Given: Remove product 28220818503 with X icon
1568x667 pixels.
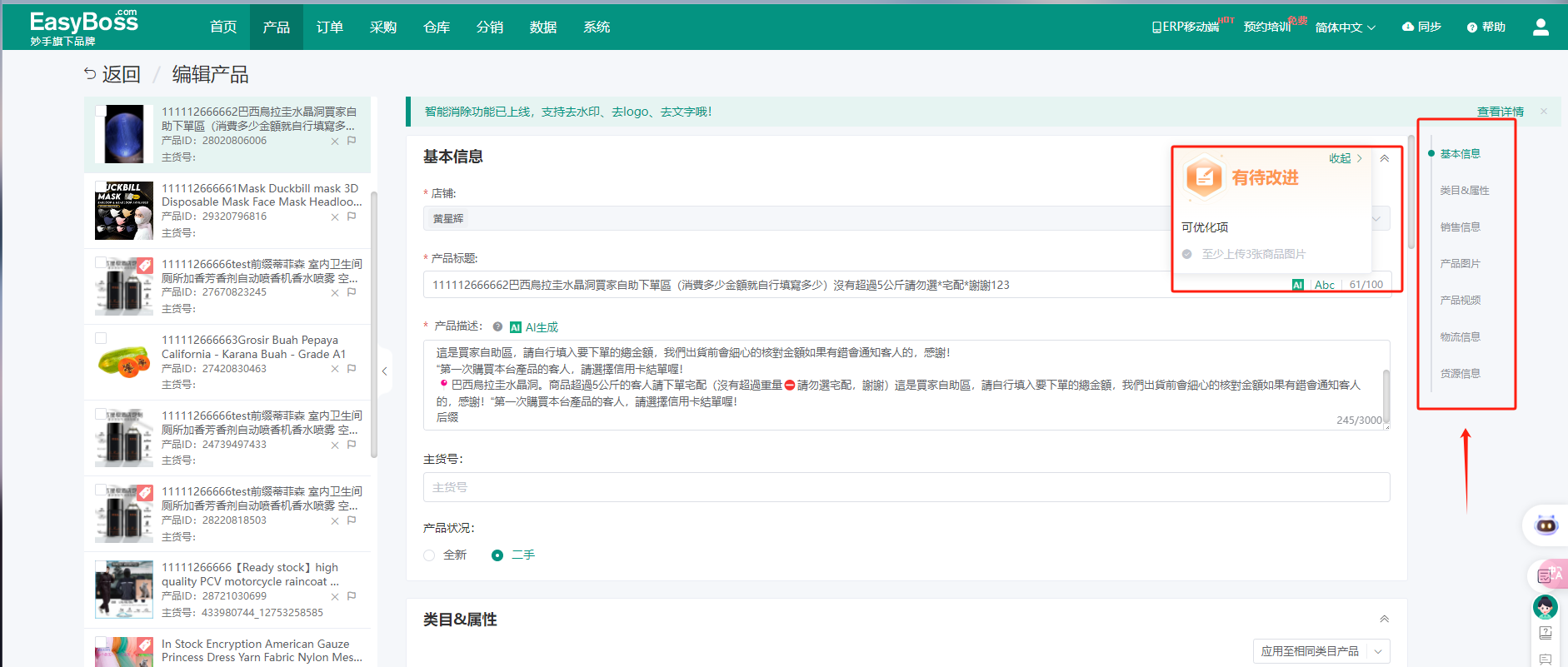Looking at the screenshot, I should click(x=335, y=521).
